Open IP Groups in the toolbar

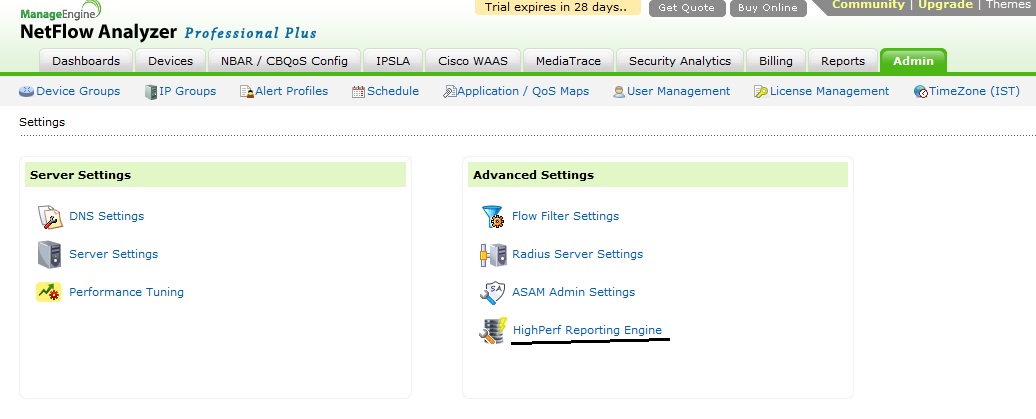(180, 91)
